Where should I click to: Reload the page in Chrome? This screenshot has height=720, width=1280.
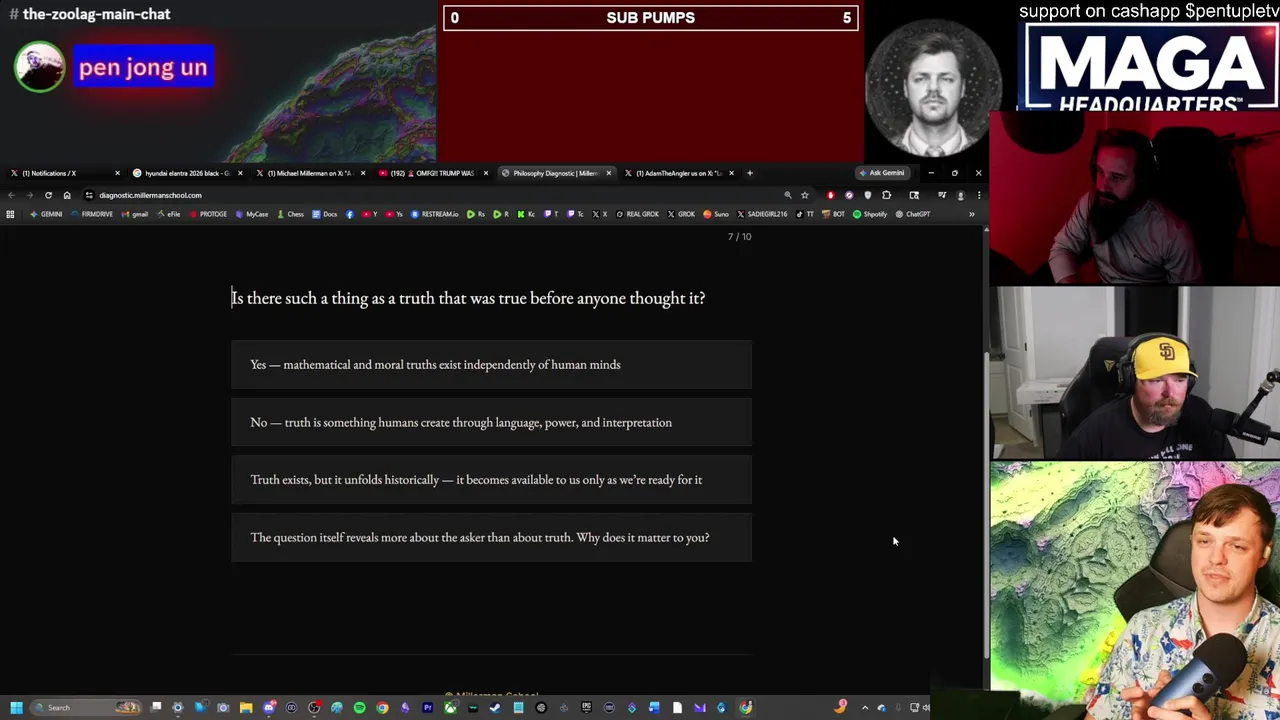pos(48,195)
